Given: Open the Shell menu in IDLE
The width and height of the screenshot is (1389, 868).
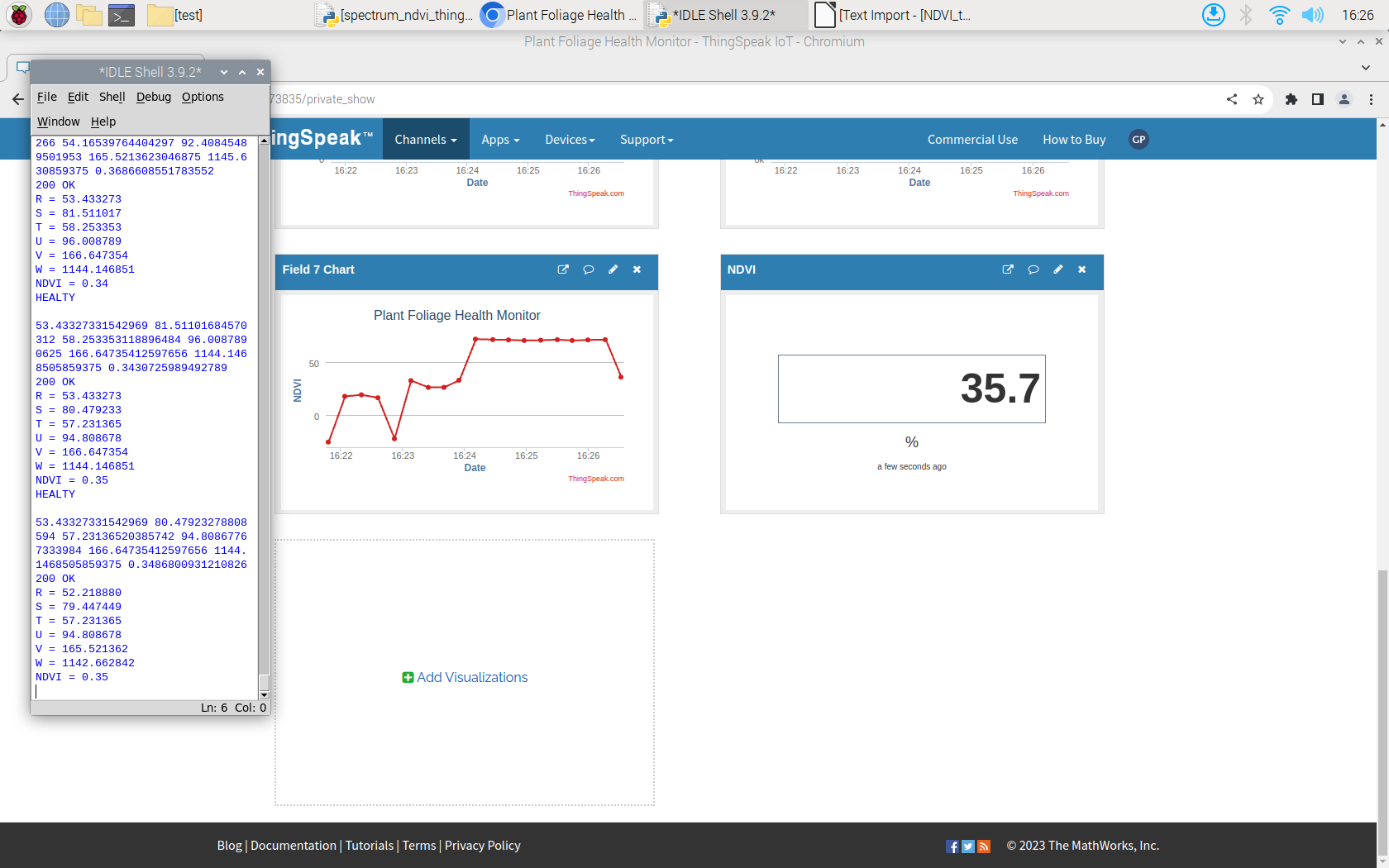Looking at the screenshot, I should [x=112, y=97].
